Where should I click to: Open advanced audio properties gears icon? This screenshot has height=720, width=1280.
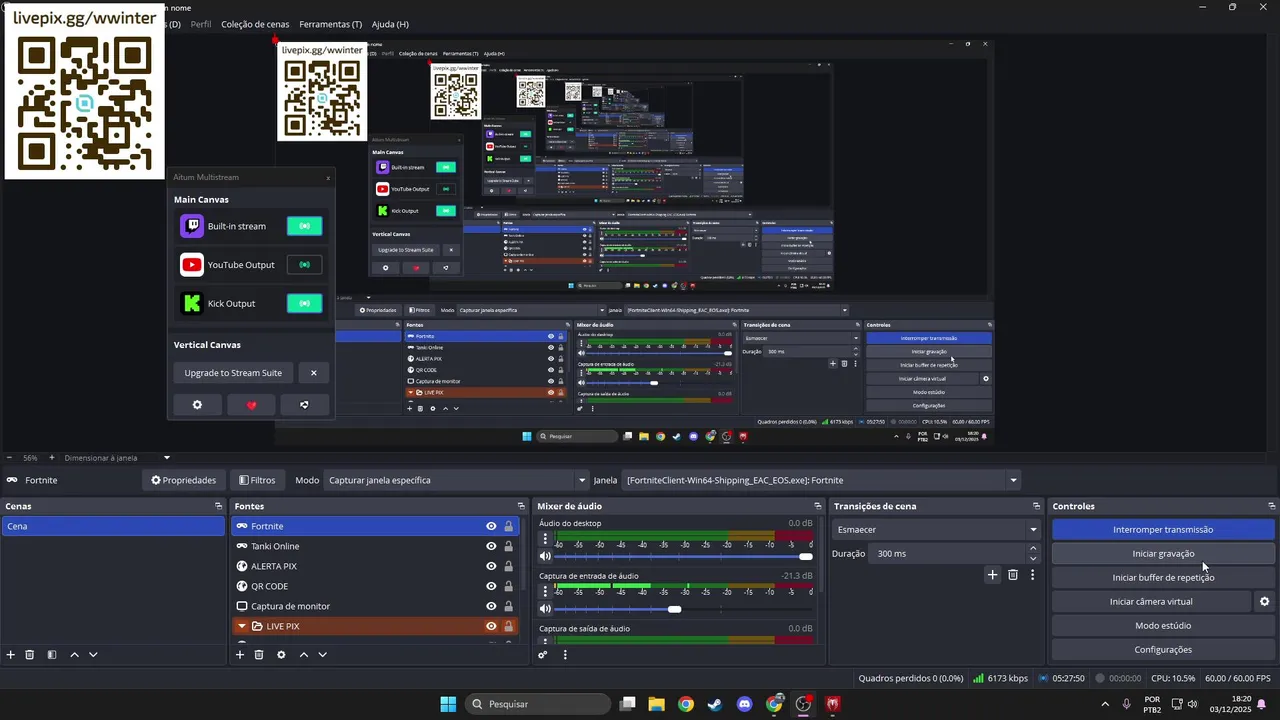(x=543, y=655)
